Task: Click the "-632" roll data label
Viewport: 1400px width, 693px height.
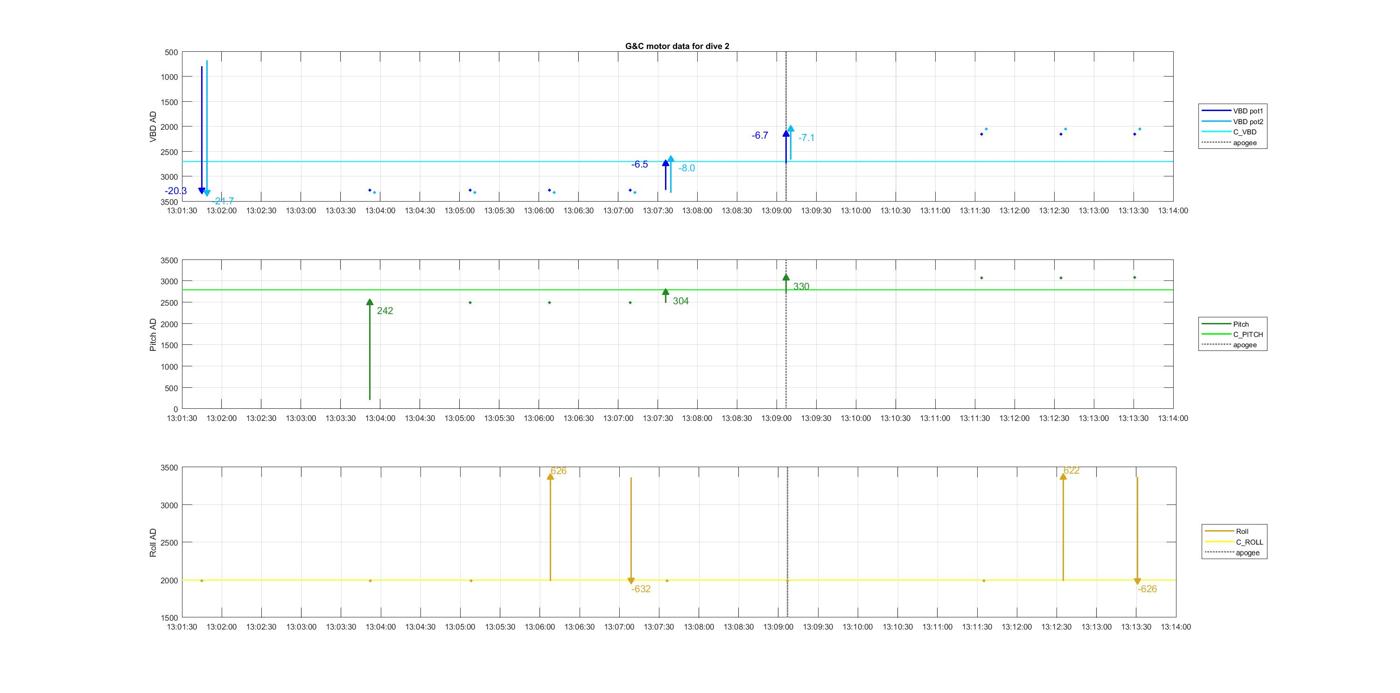Action: (641, 589)
